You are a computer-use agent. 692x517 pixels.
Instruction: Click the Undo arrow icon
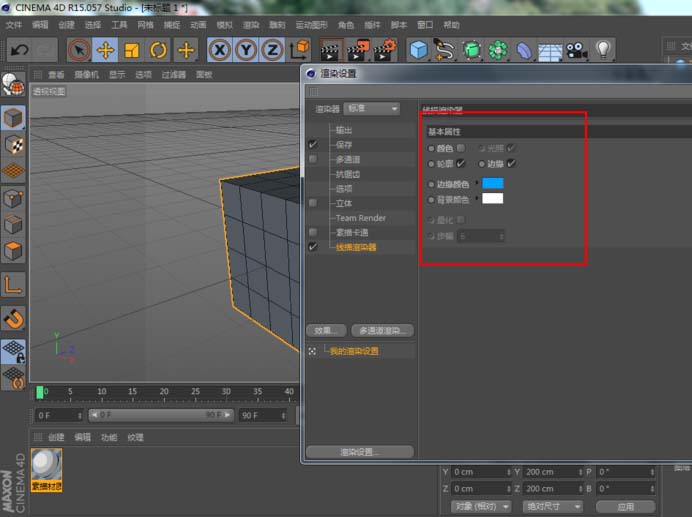pos(18,49)
